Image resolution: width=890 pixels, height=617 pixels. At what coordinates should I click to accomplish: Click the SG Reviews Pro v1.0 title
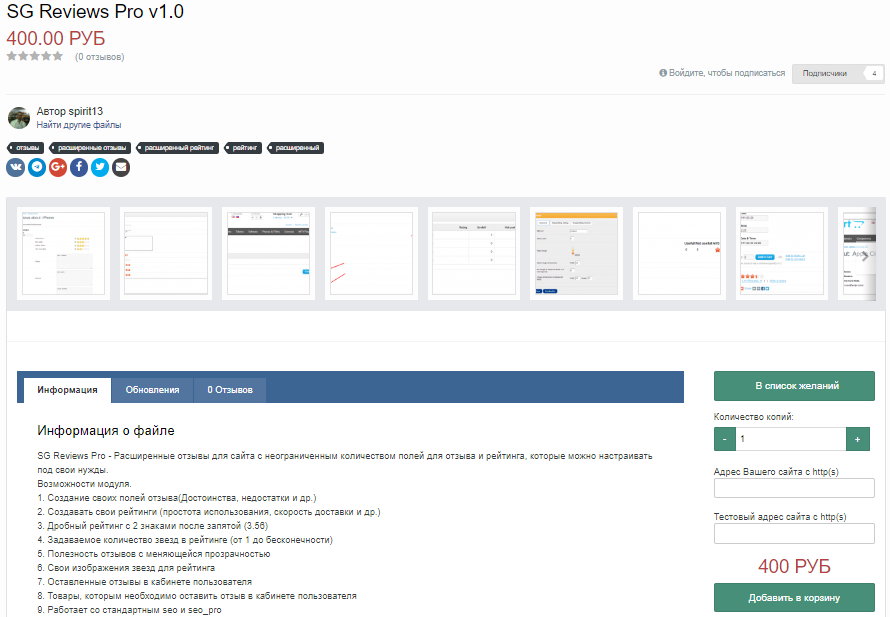point(95,11)
